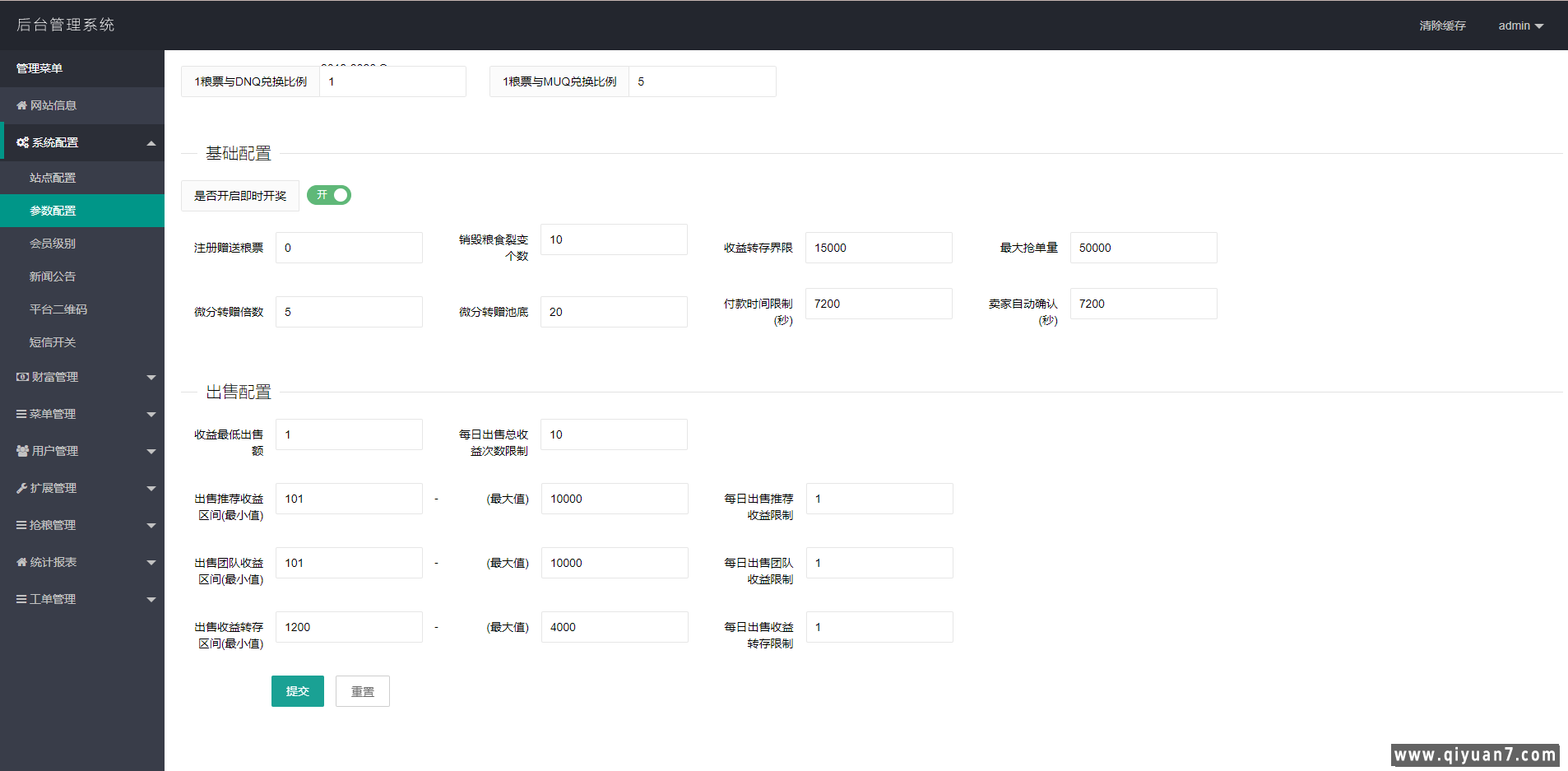Submit the form with 提交 button
This screenshot has width=1568, height=771.
pyautogui.click(x=297, y=691)
